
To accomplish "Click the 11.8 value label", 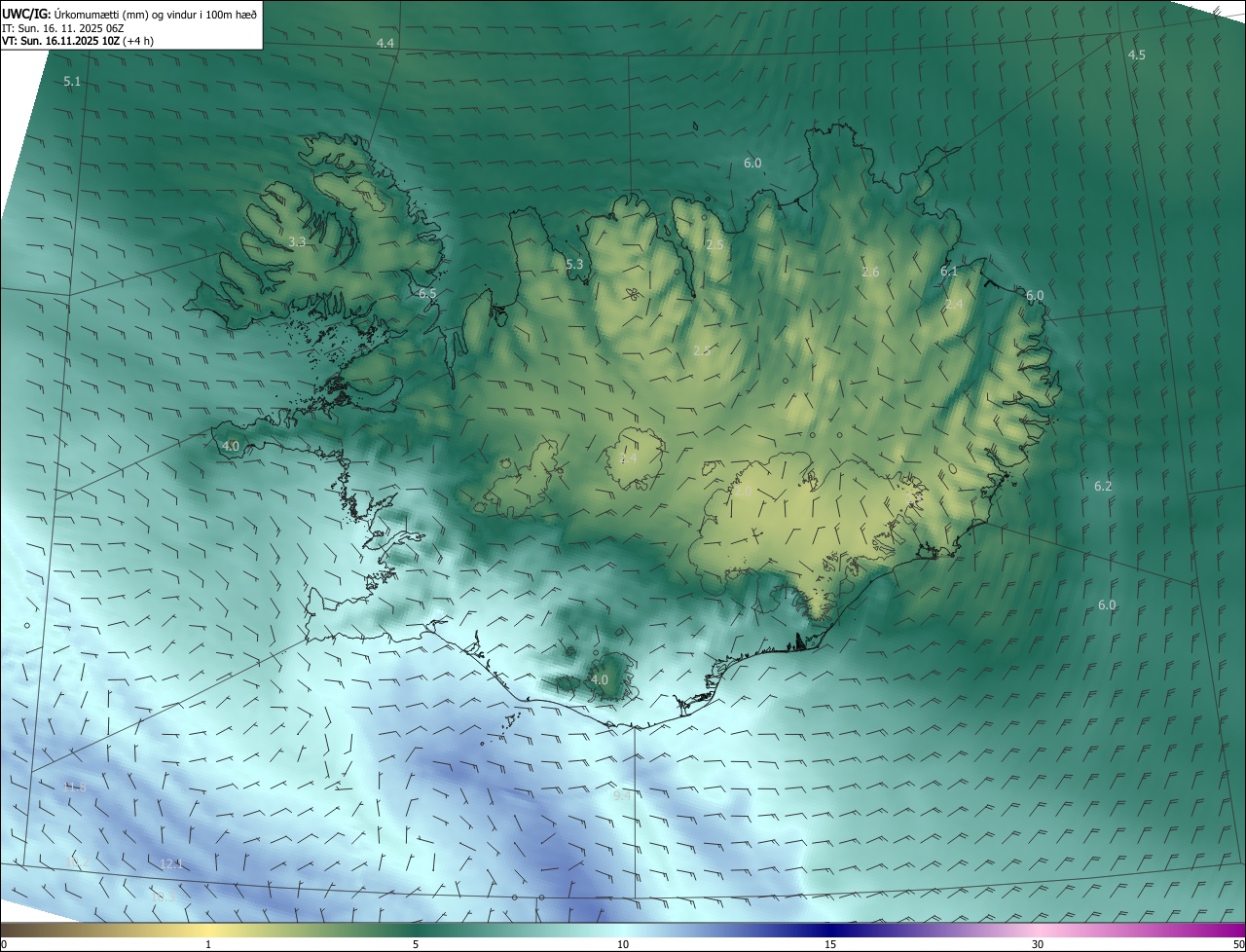I will coord(74,787).
